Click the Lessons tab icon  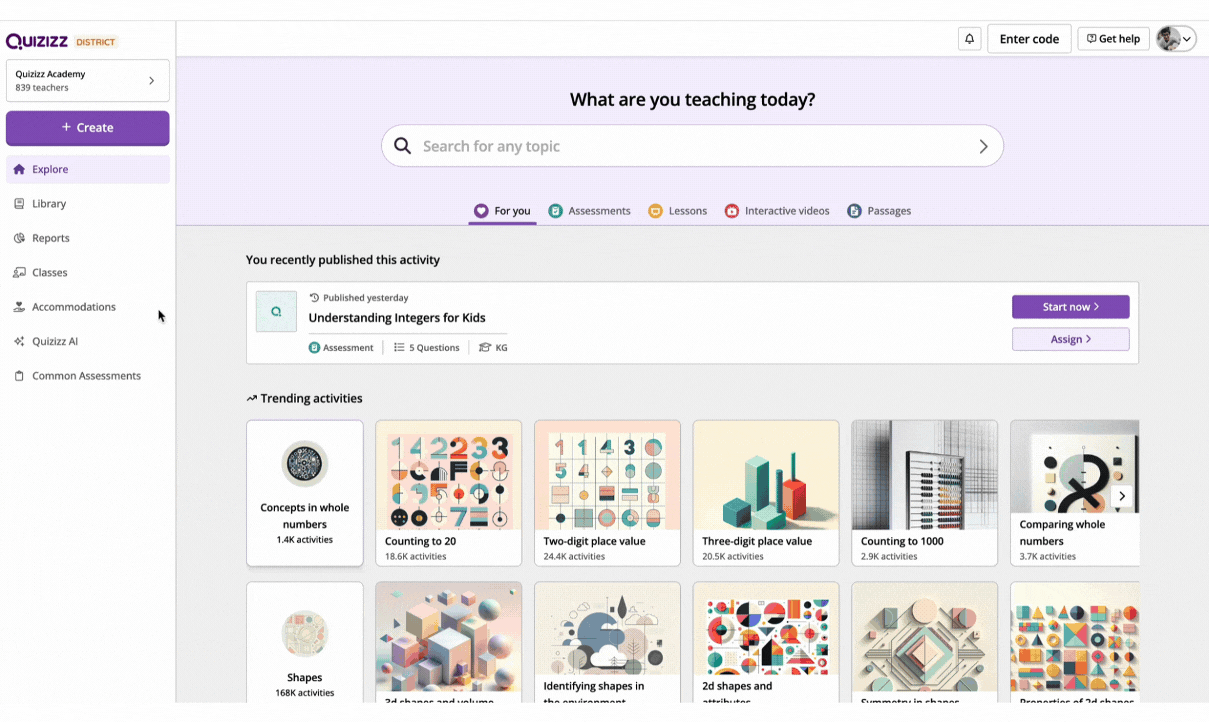pos(655,211)
